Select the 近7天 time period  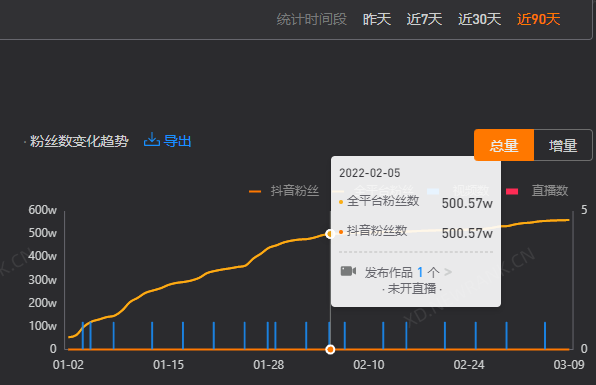424,19
